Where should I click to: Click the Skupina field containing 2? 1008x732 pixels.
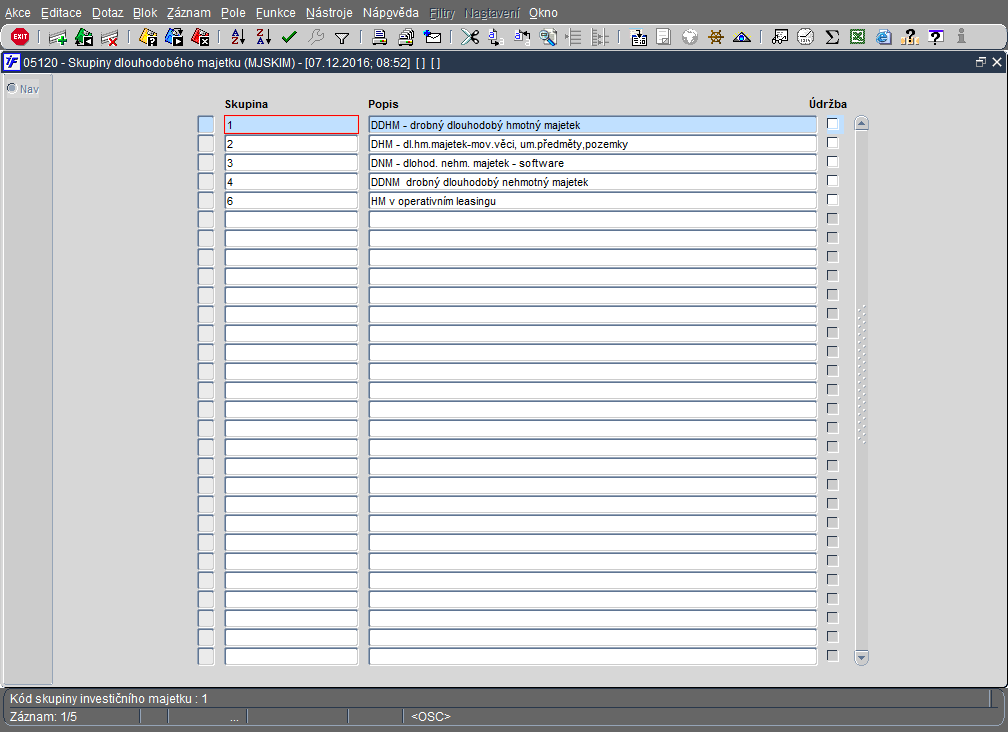[x=291, y=144]
